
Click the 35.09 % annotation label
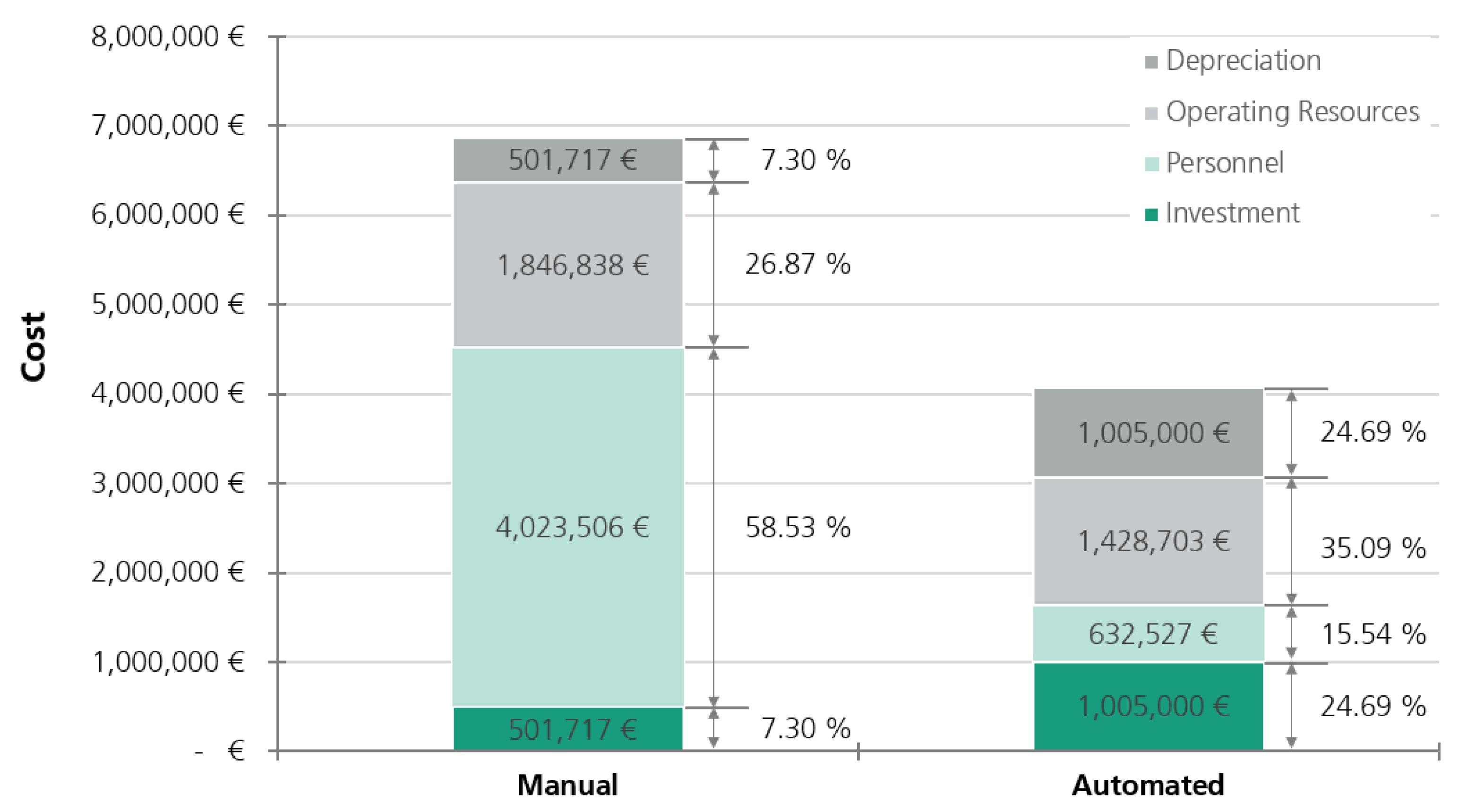1373,548
